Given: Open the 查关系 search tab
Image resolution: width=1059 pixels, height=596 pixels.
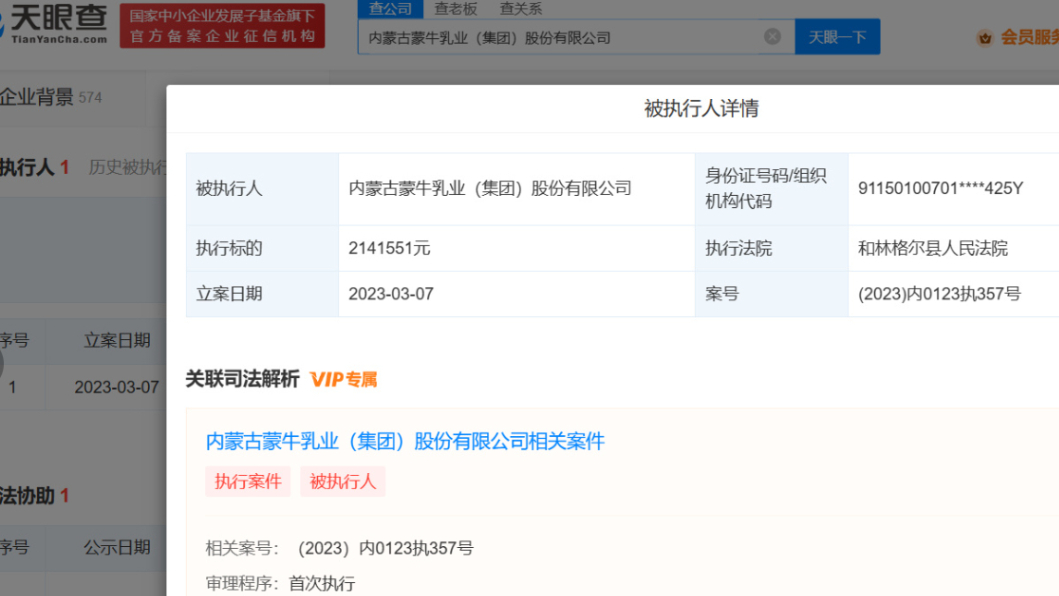Looking at the screenshot, I should click(521, 9).
